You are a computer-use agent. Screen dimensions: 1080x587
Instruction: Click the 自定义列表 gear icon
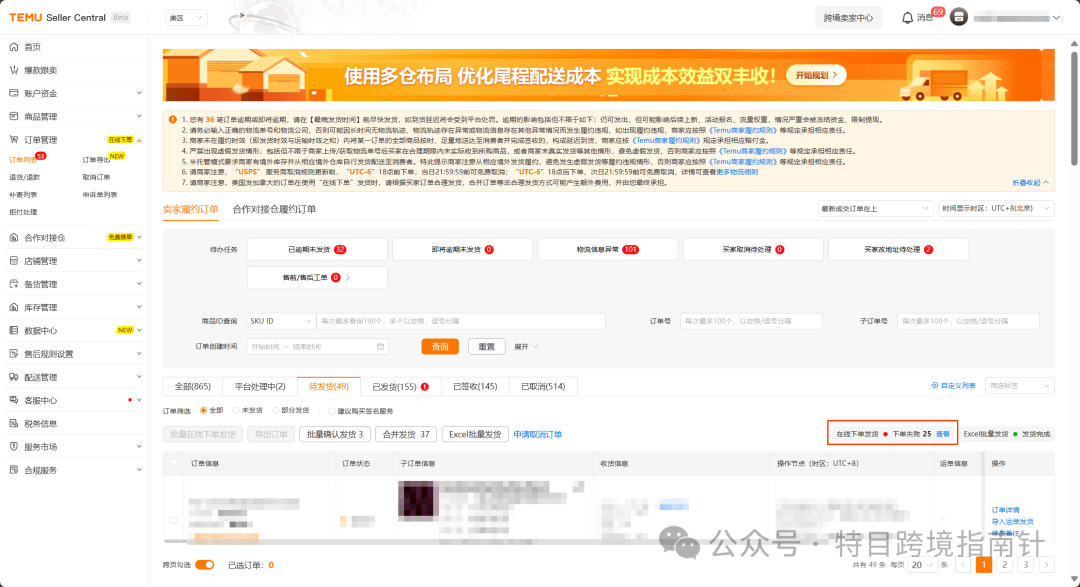coord(935,385)
